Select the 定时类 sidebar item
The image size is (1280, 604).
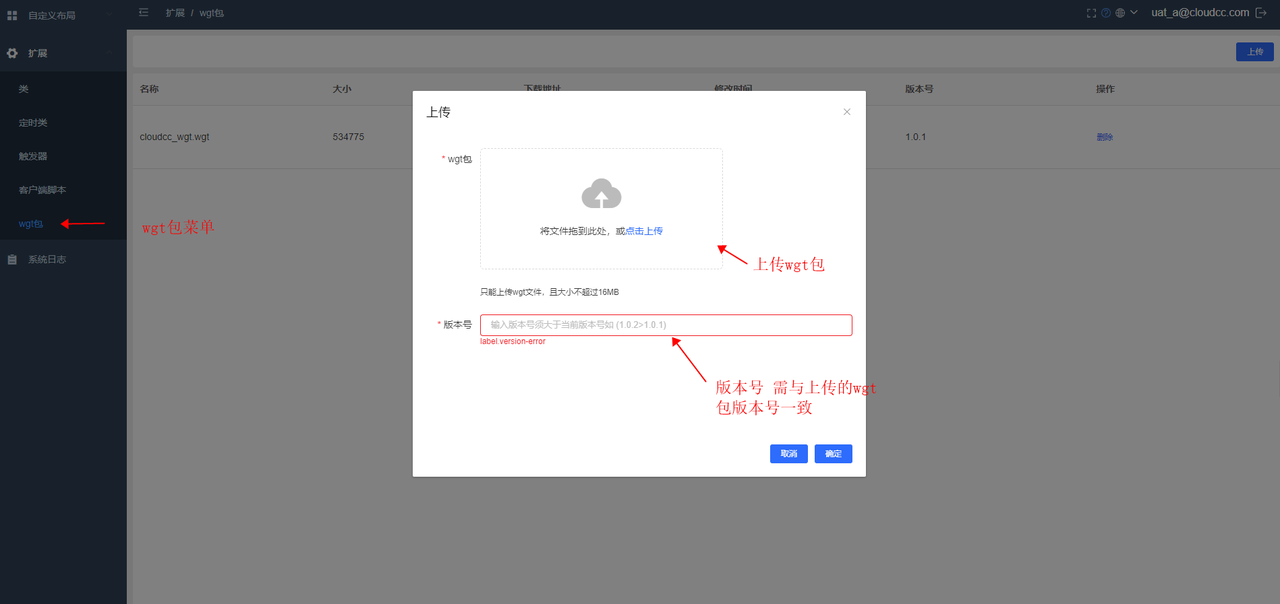click(33, 123)
